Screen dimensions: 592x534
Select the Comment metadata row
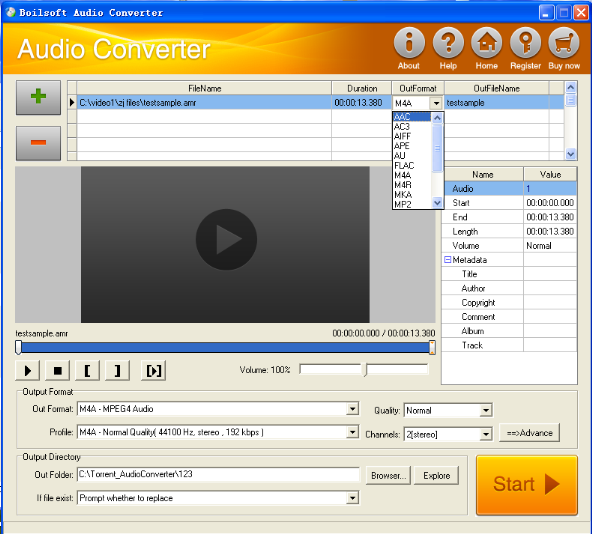point(510,316)
